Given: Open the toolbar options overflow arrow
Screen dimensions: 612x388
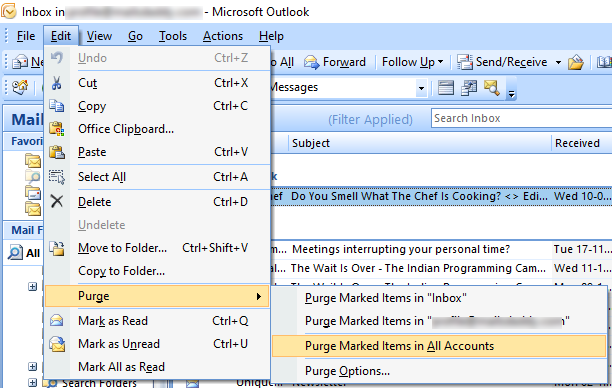Looking at the screenshot, I should click(x=511, y=89).
